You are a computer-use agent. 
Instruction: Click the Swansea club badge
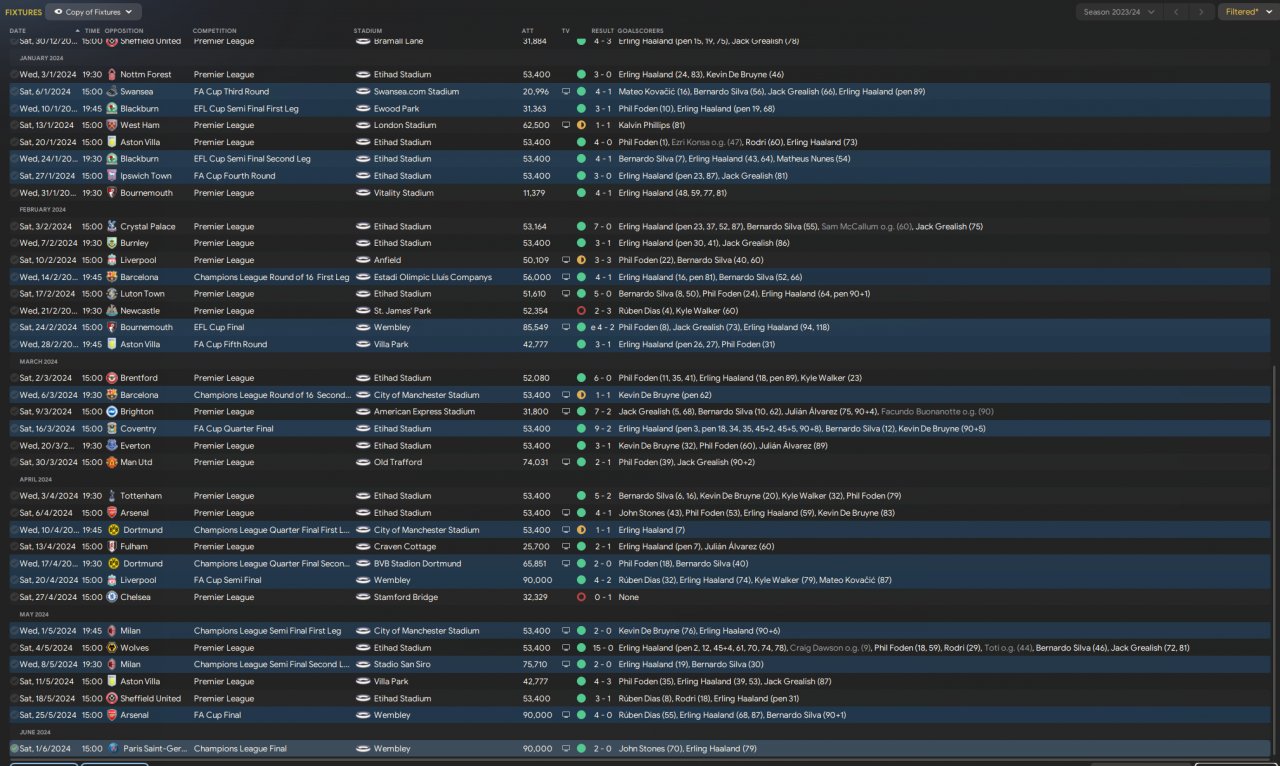[112, 92]
